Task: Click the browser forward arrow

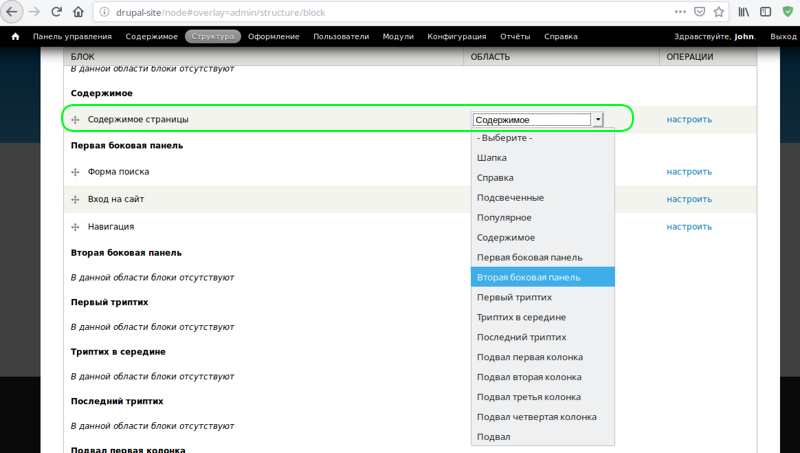Action: [x=34, y=12]
